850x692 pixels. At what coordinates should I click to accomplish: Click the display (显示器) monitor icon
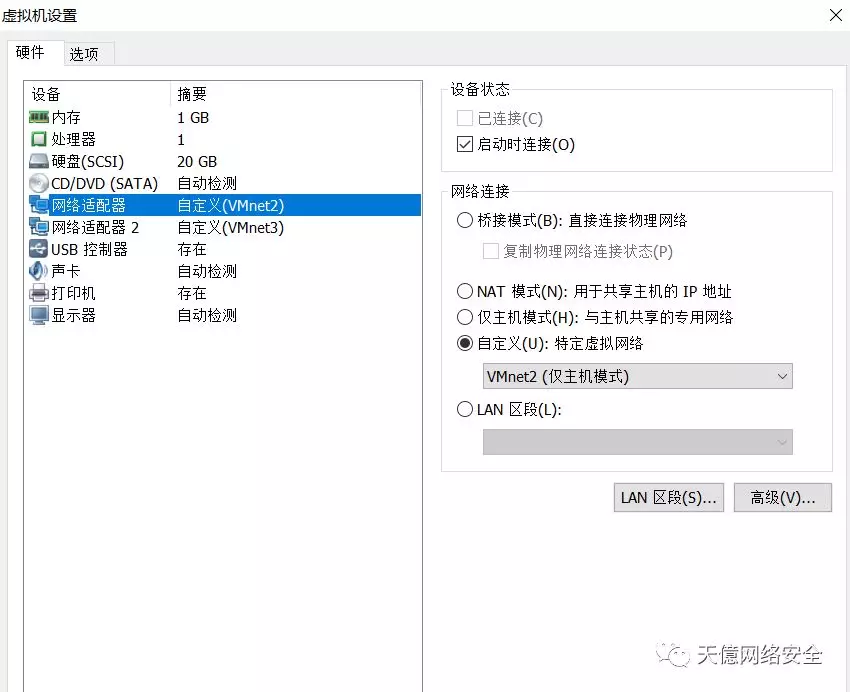(x=38, y=315)
